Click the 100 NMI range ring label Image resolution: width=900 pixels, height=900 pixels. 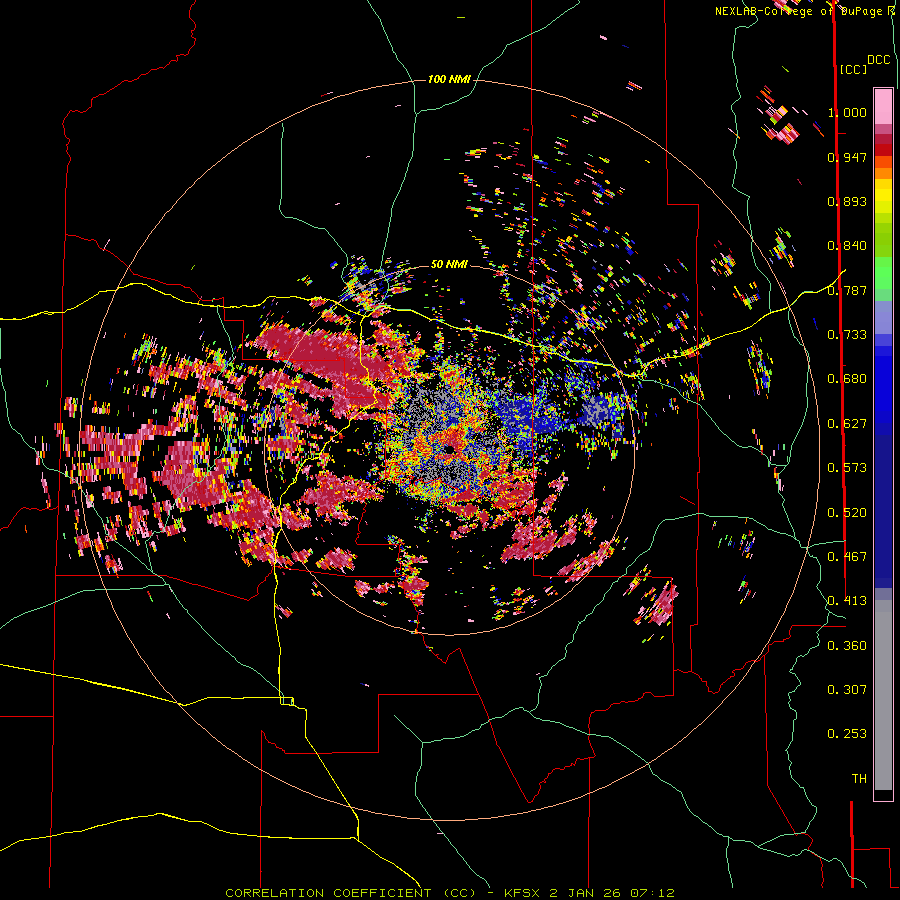449,79
